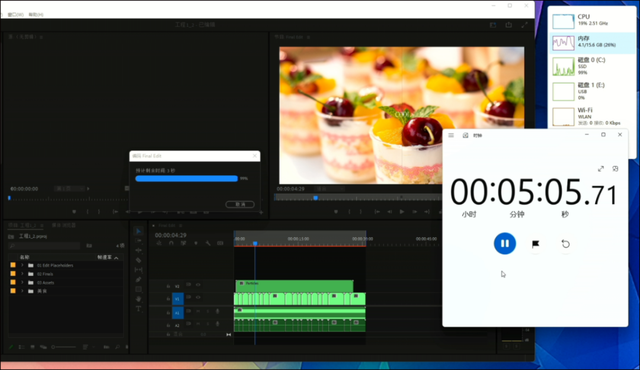Click the timeline captions track icon
Screen dimensions: 640x370
click(220, 243)
